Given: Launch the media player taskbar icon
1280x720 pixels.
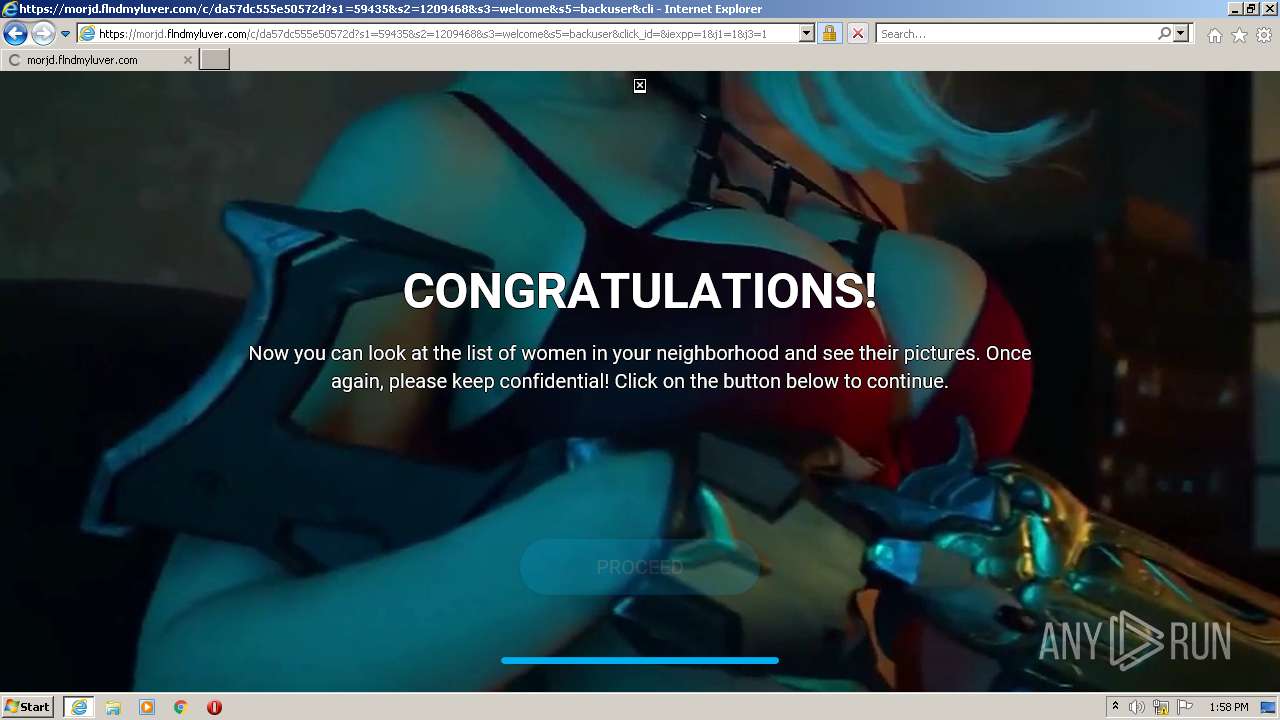Looking at the screenshot, I should click(x=147, y=707).
